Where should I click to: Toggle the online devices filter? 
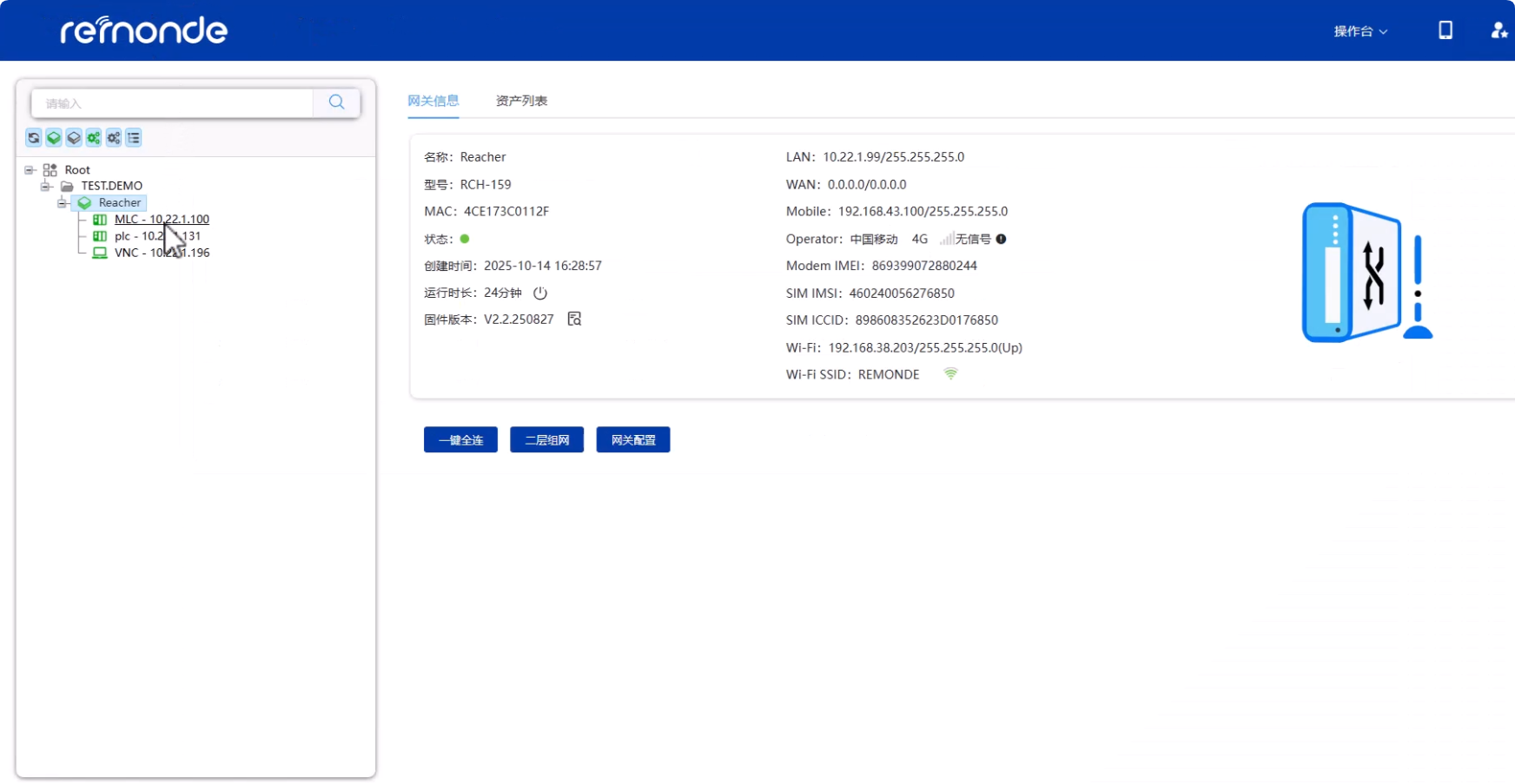53,137
